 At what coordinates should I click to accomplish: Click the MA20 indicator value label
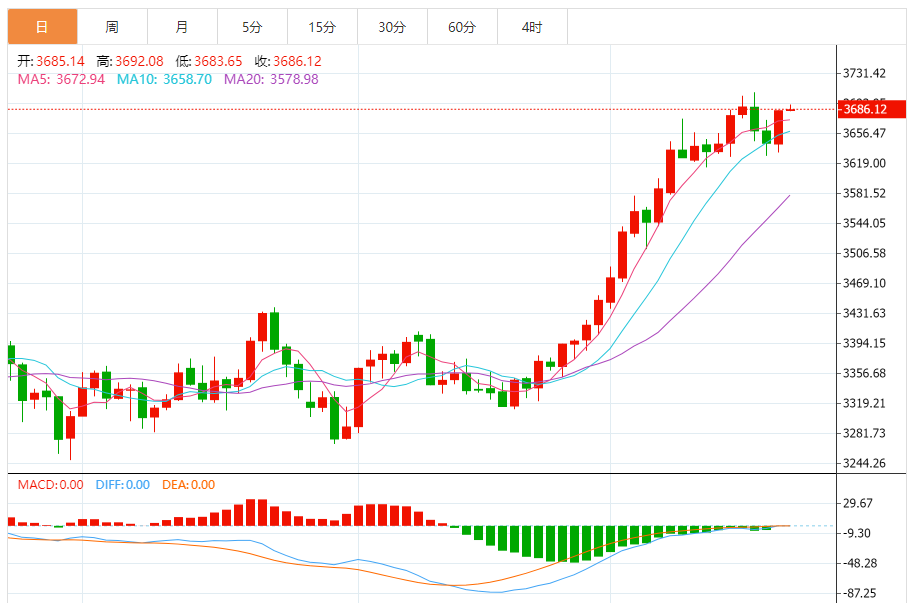[271, 79]
